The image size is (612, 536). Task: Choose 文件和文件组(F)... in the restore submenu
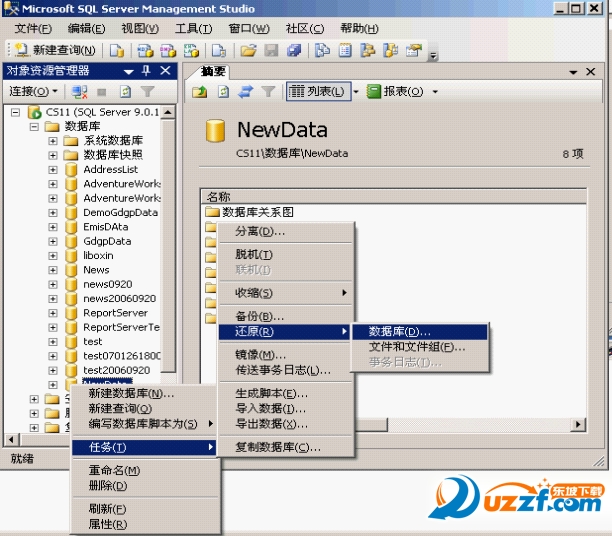click(420, 347)
